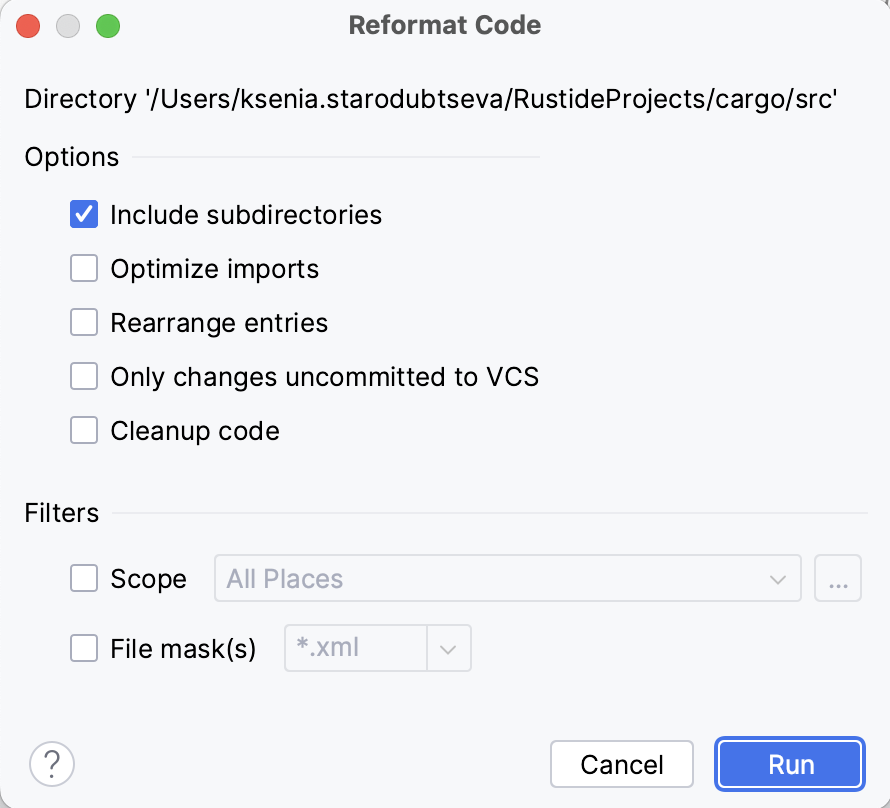Select the Scope label text

148,578
